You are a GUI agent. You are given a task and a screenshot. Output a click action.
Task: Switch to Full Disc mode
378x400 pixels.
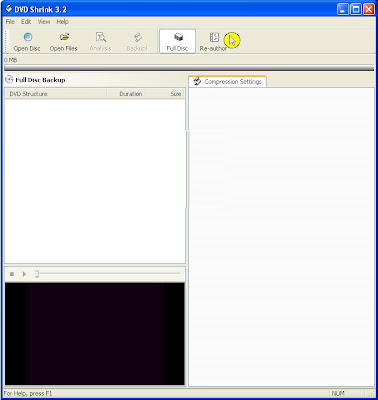coord(177,42)
